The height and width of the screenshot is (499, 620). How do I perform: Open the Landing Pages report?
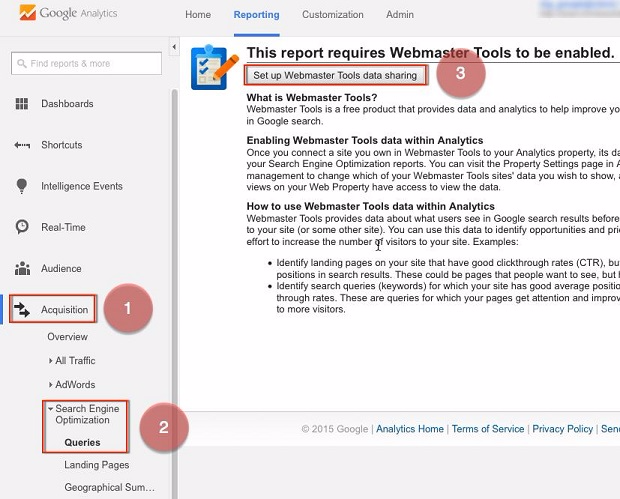click(97, 465)
